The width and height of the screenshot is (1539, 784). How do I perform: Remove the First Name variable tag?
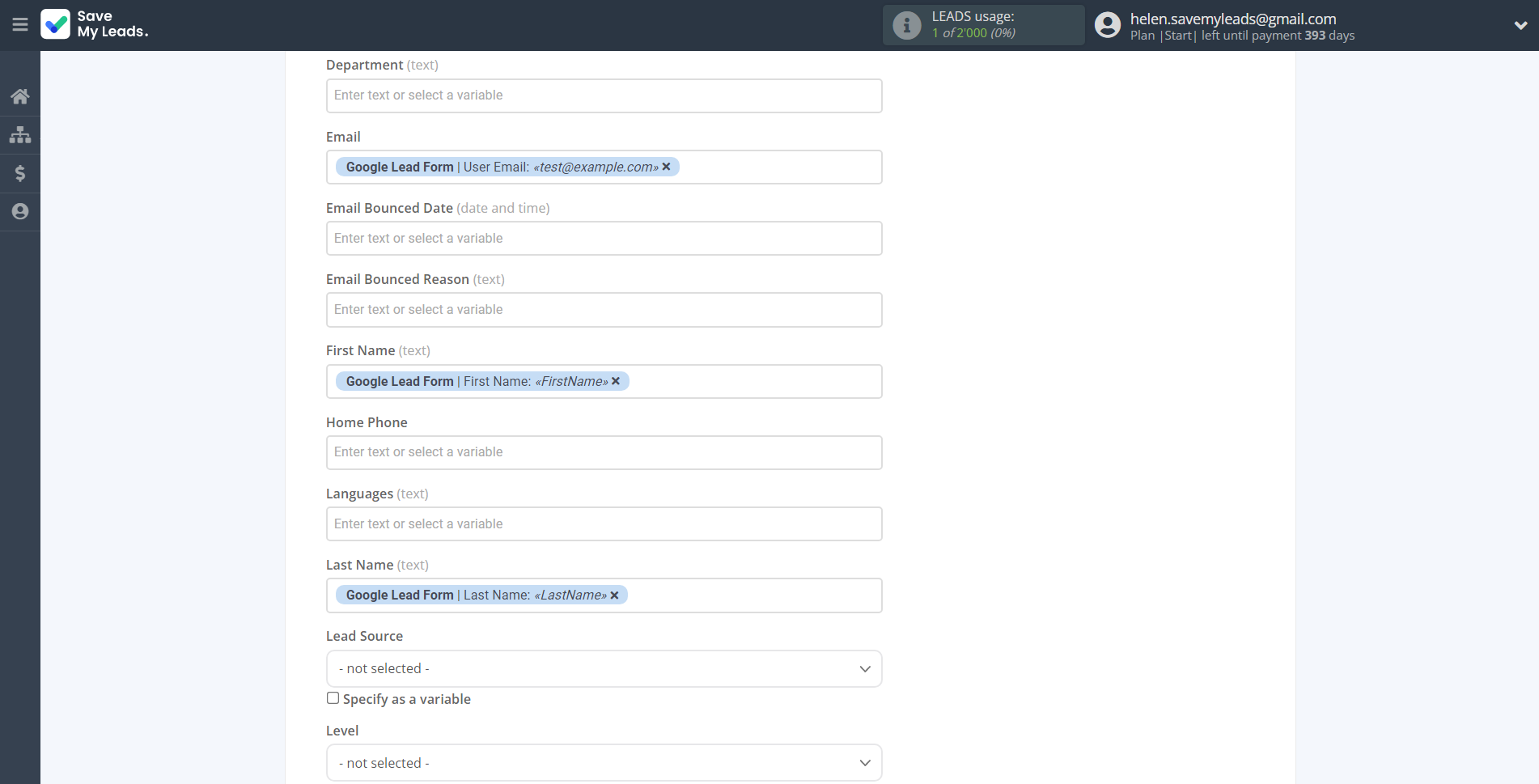[x=616, y=381]
